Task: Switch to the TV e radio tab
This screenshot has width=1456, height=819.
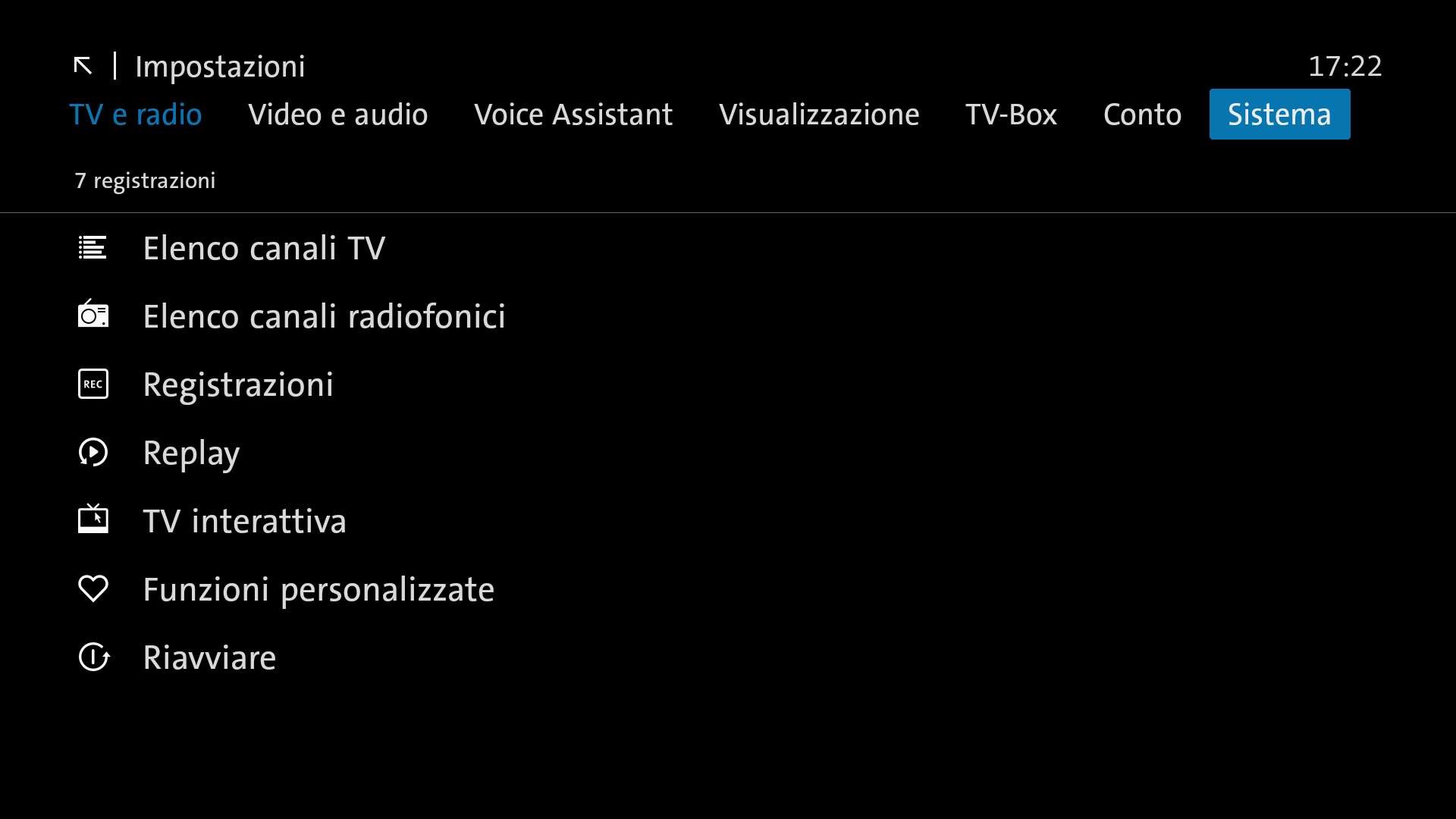Action: (136, 115)
